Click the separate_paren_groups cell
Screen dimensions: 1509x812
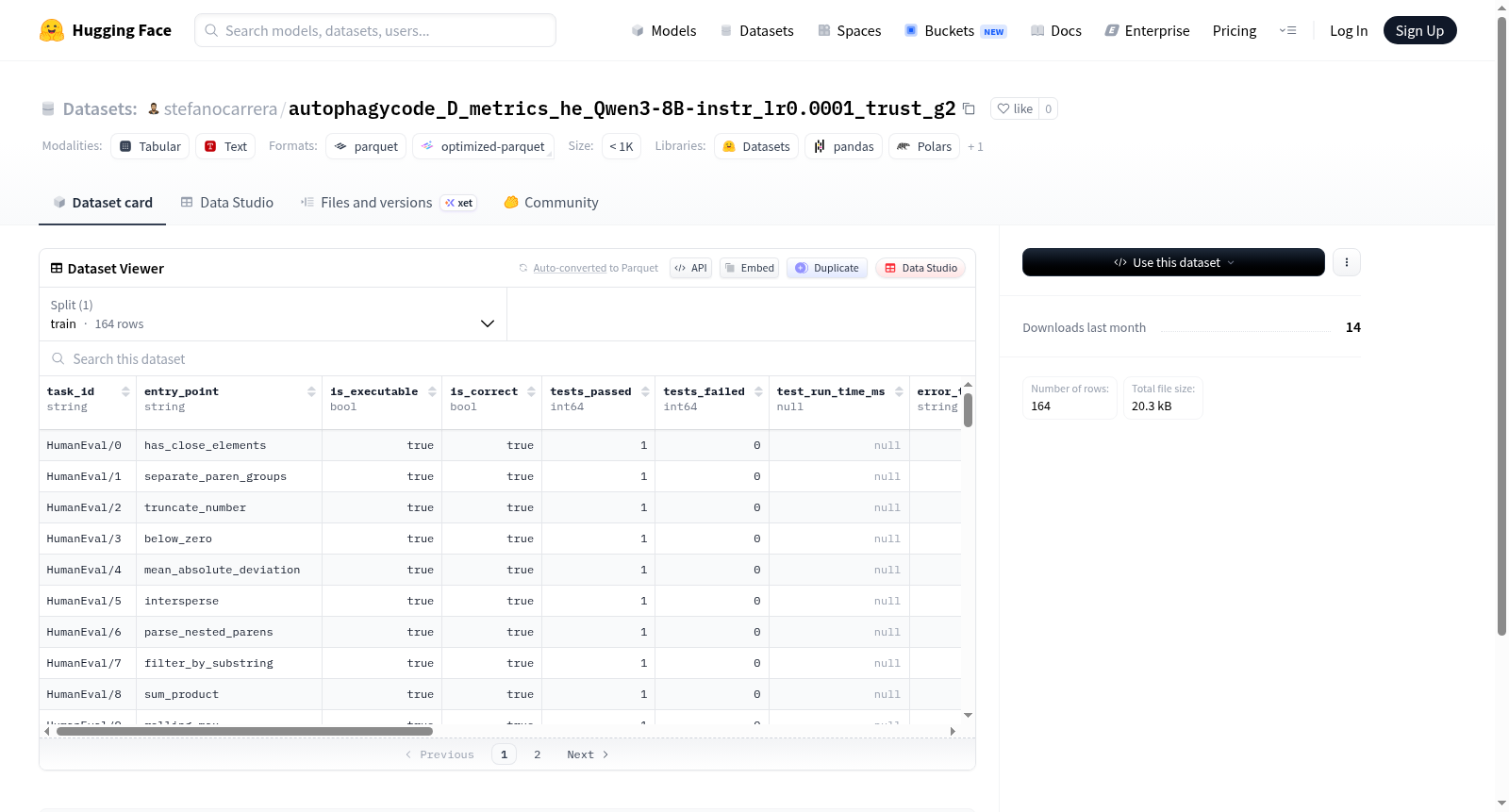[229, 476]
